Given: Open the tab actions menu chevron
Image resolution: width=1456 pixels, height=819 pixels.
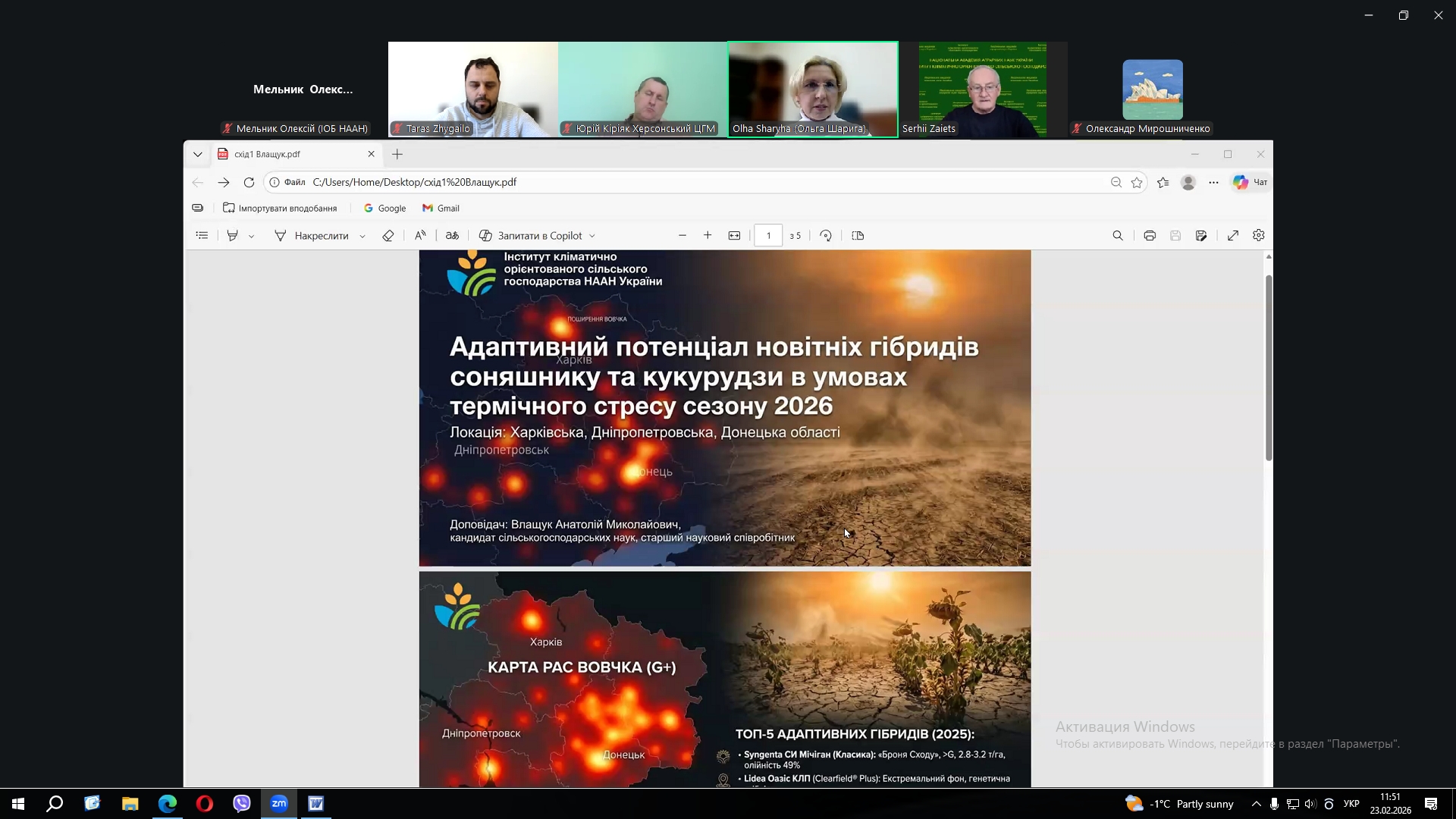Looking at the screenshot, I should pyautogui.click(x=198, y=154).
